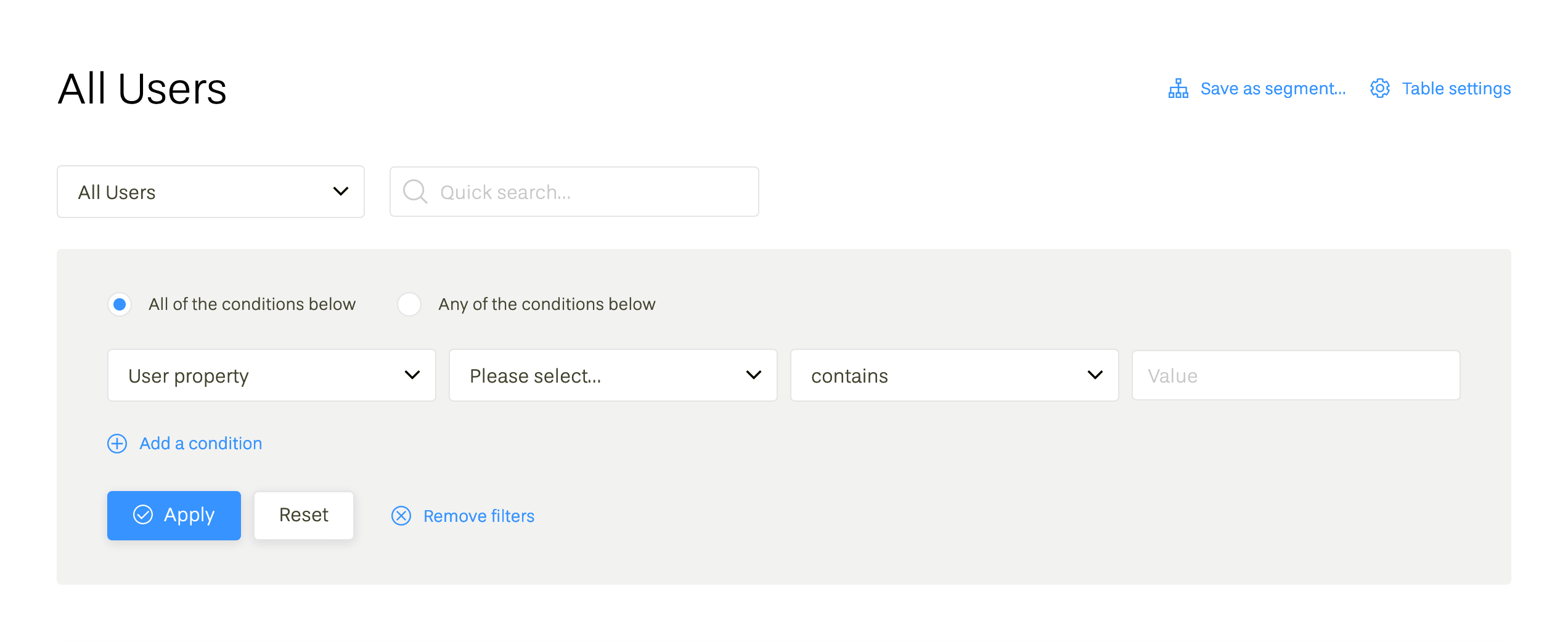The image size is (1568, 642).
Task: Expand the User property dropdown
Action: (271, 376)
